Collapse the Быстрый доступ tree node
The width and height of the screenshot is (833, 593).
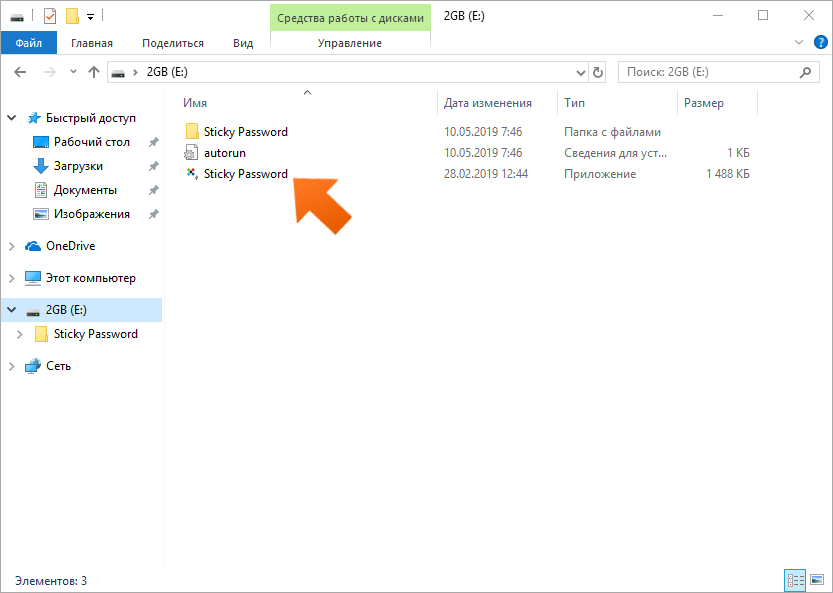tap(12, 118)
